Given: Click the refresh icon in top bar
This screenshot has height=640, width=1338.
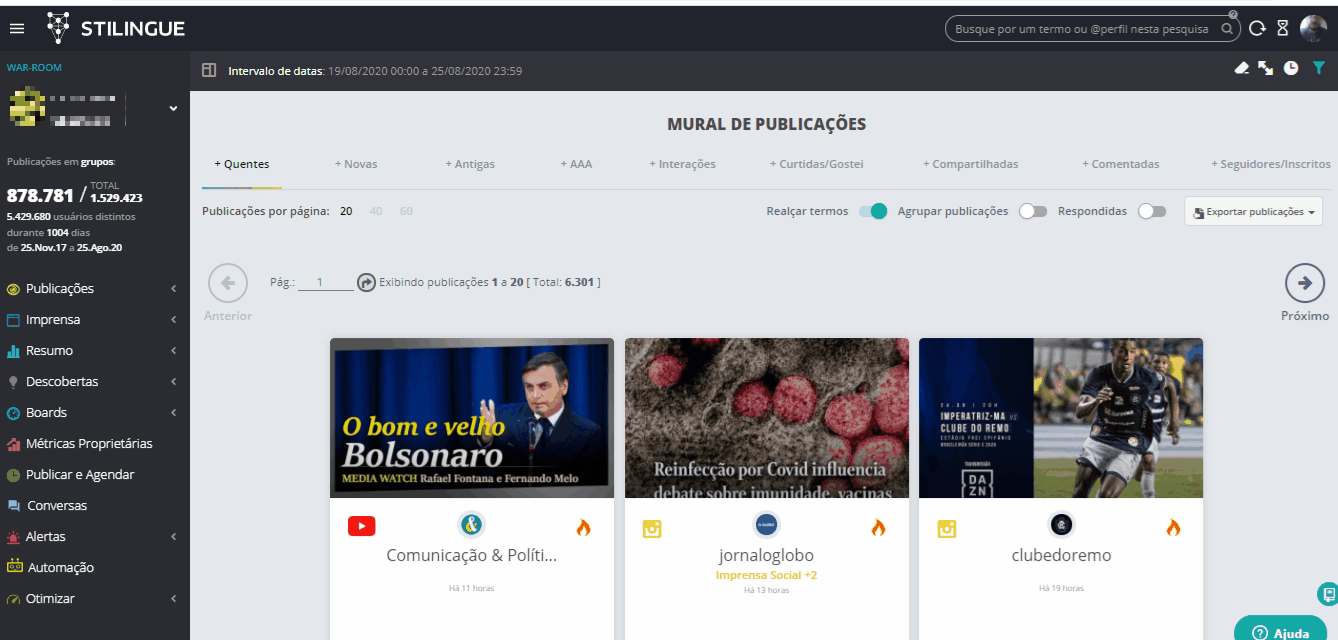Looking at the screenshot, I should (x=1257, y=29).
